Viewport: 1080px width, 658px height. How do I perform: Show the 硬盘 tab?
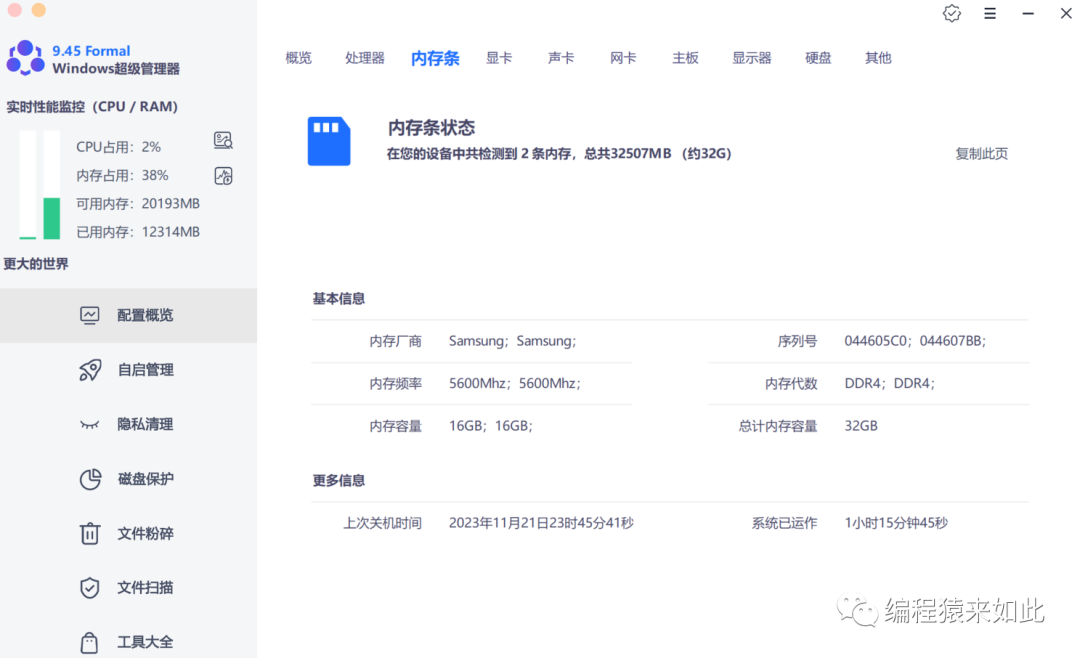pyautogui.click(x=818, y=58)
